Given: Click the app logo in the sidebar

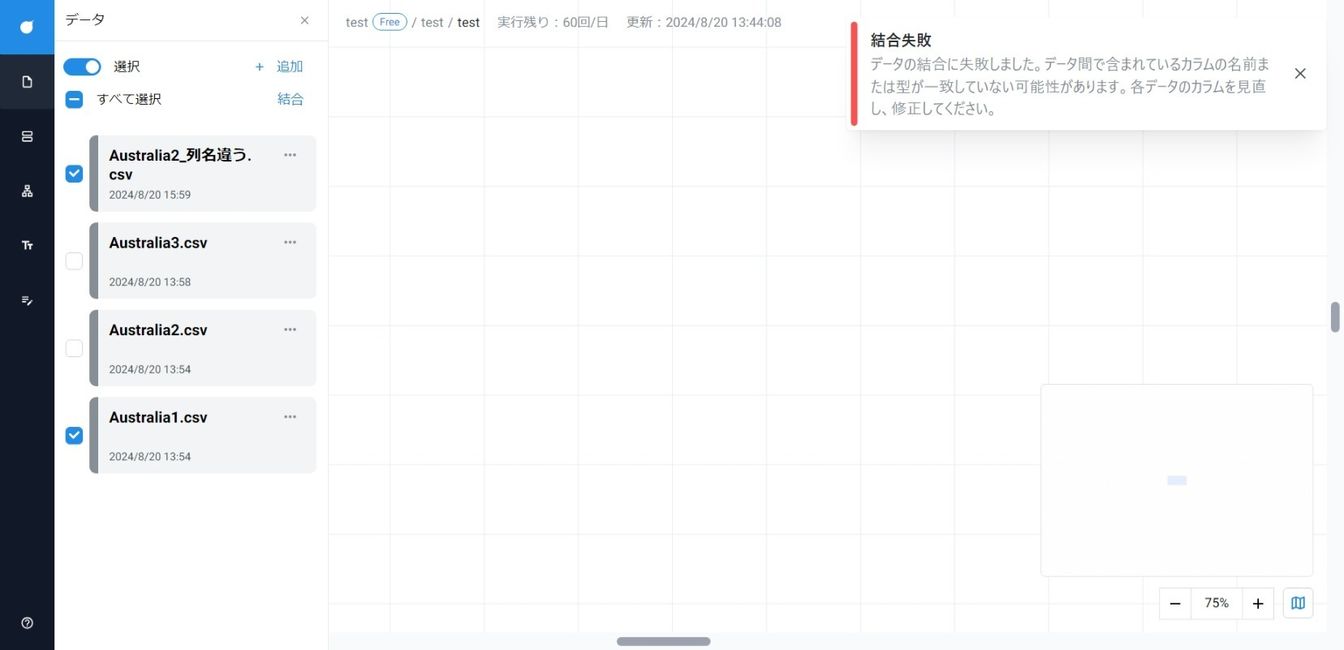Looking at the screenshot, I should [x=27, y=27].
